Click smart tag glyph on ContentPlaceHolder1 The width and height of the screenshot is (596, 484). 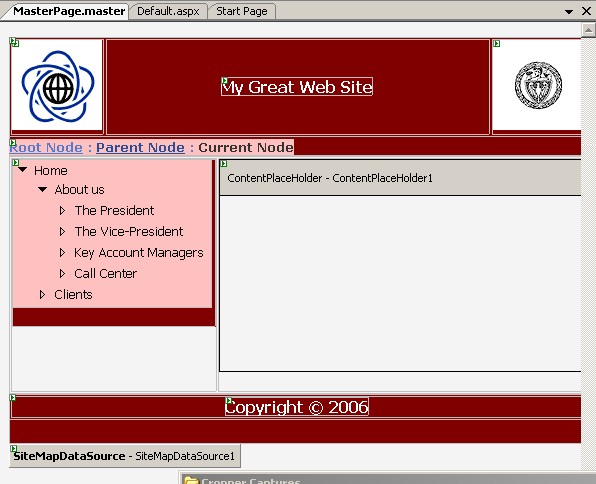click(x=224, y=163)
